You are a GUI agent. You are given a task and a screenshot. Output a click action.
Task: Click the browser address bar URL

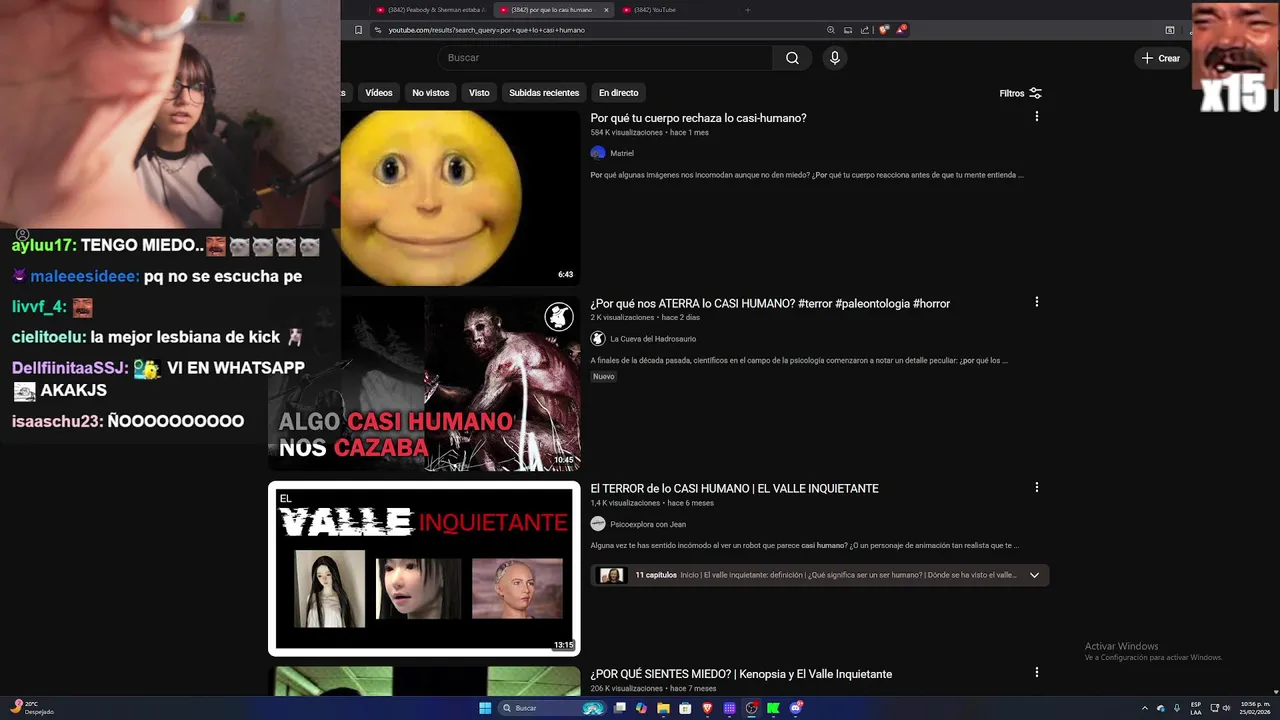486,30
